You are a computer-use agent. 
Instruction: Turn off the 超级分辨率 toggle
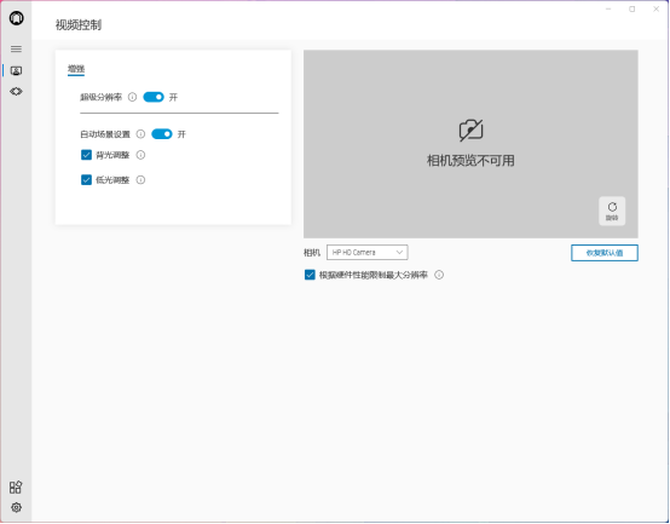[x=153, y=97]
